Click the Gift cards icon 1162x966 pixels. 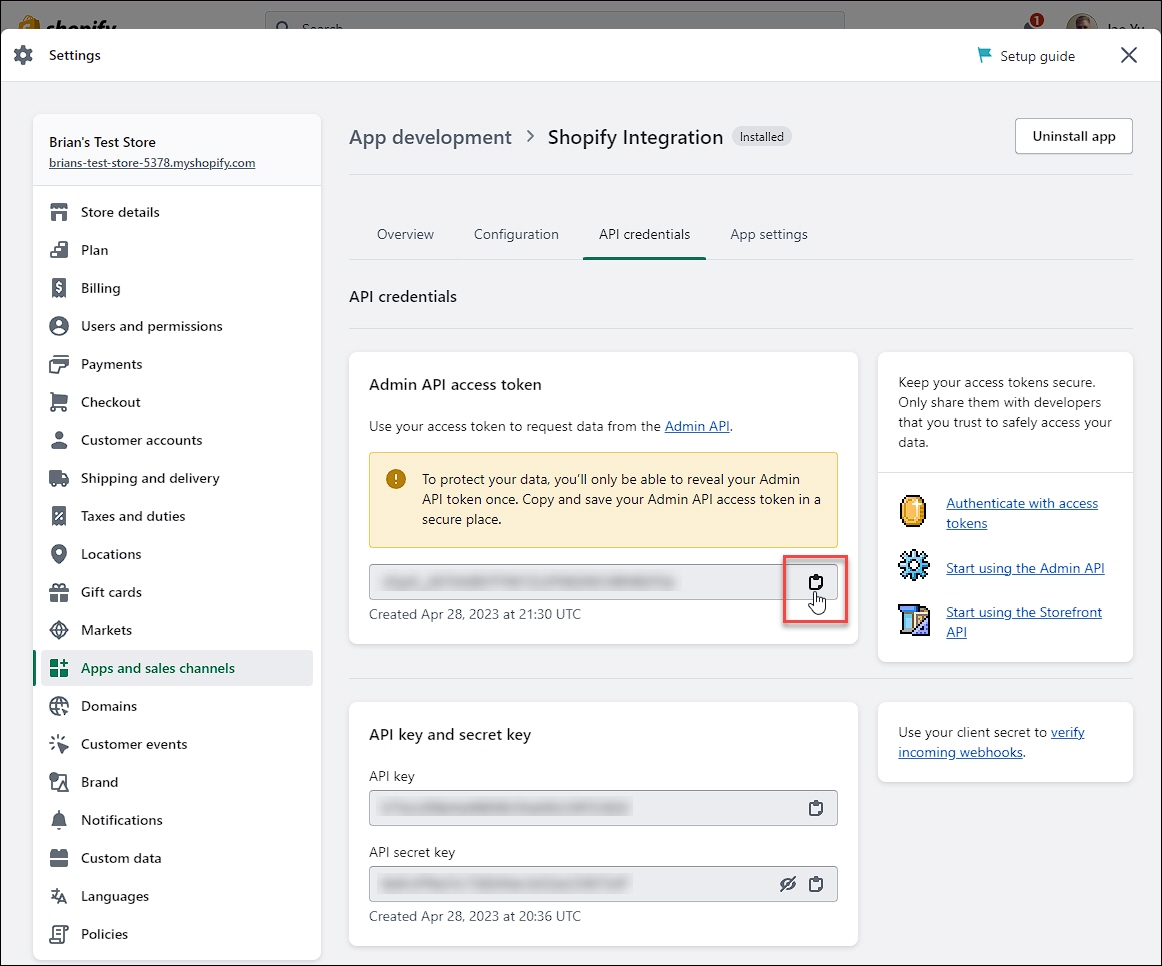(x=59, y=593)
